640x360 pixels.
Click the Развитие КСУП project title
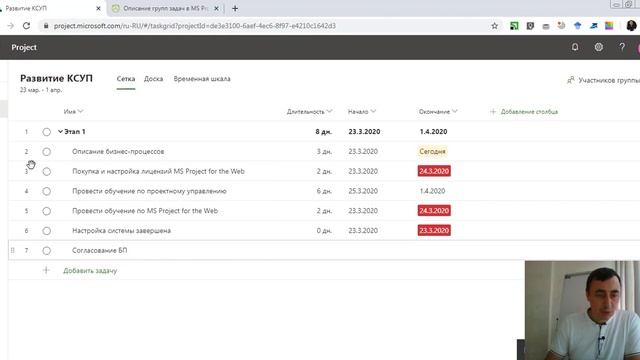point(56,78)
